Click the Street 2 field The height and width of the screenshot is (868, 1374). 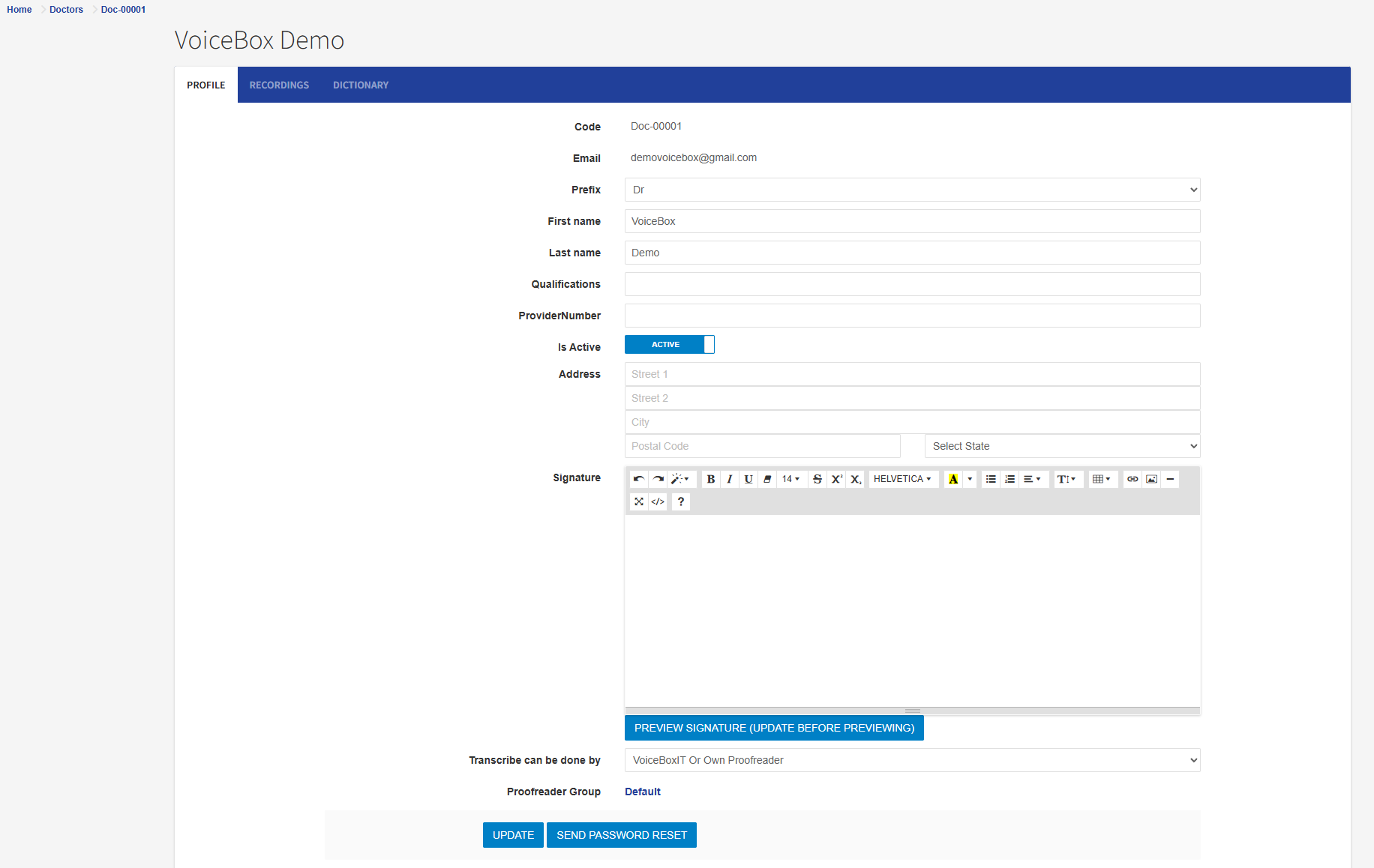tap(912, 398)
